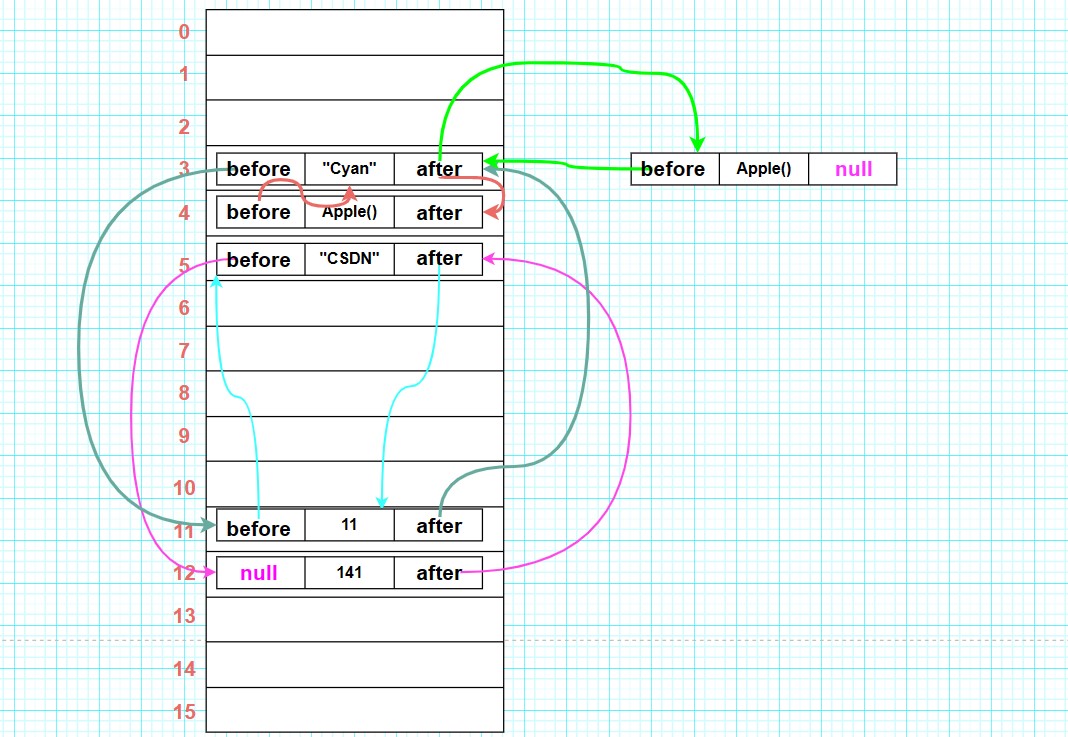Click the Apple() cell in row 4
Screen dimensions: 1068x737
349,212
